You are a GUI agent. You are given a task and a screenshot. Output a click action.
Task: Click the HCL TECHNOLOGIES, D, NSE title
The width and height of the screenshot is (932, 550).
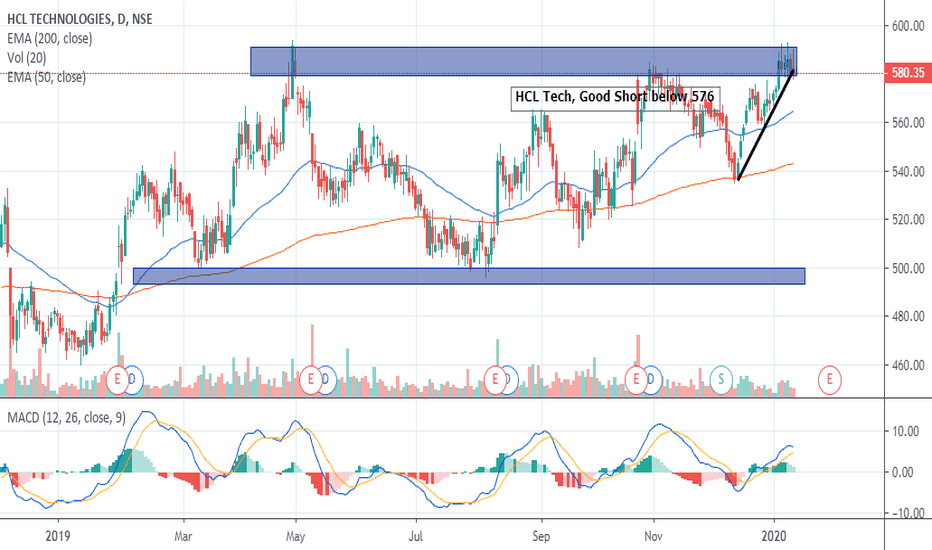coord(80,20)
